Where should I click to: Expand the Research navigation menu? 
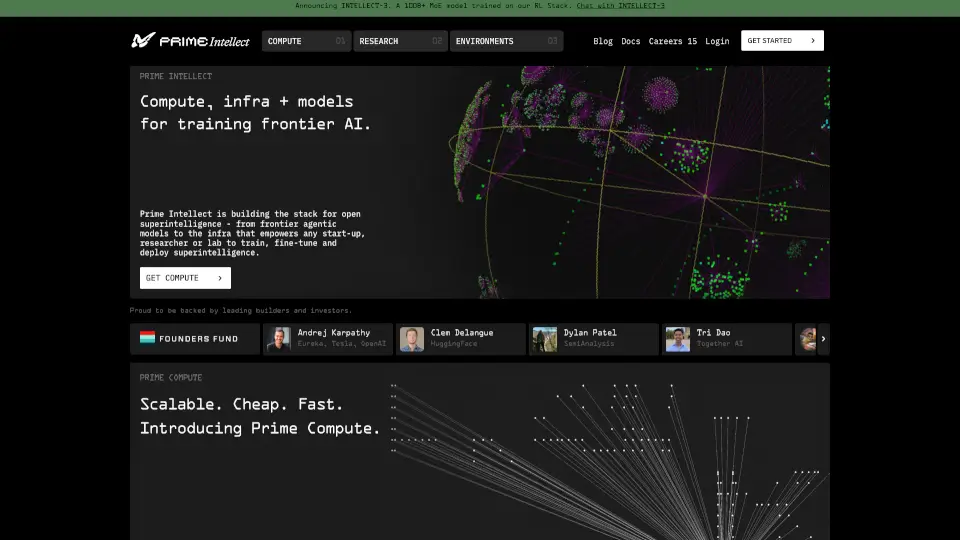400,41
